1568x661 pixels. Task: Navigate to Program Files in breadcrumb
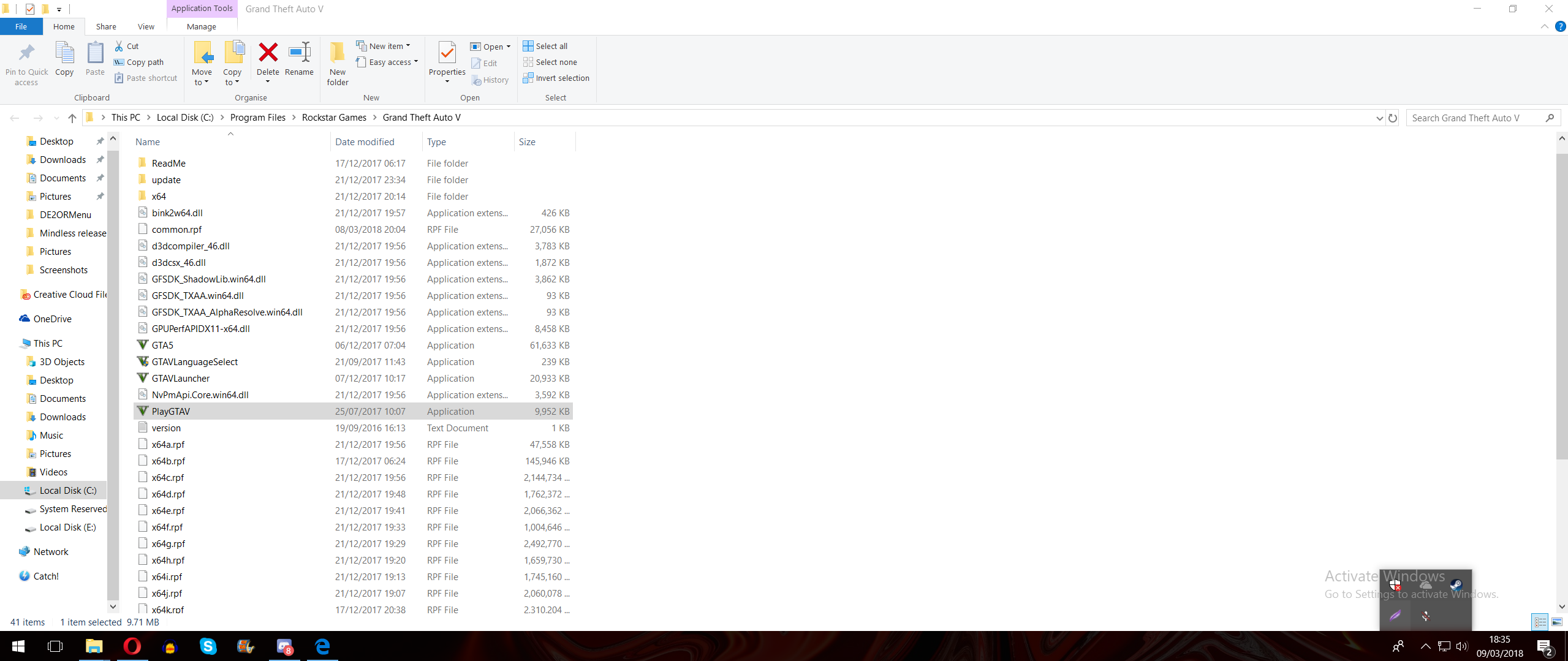click(x=258, y=118)
